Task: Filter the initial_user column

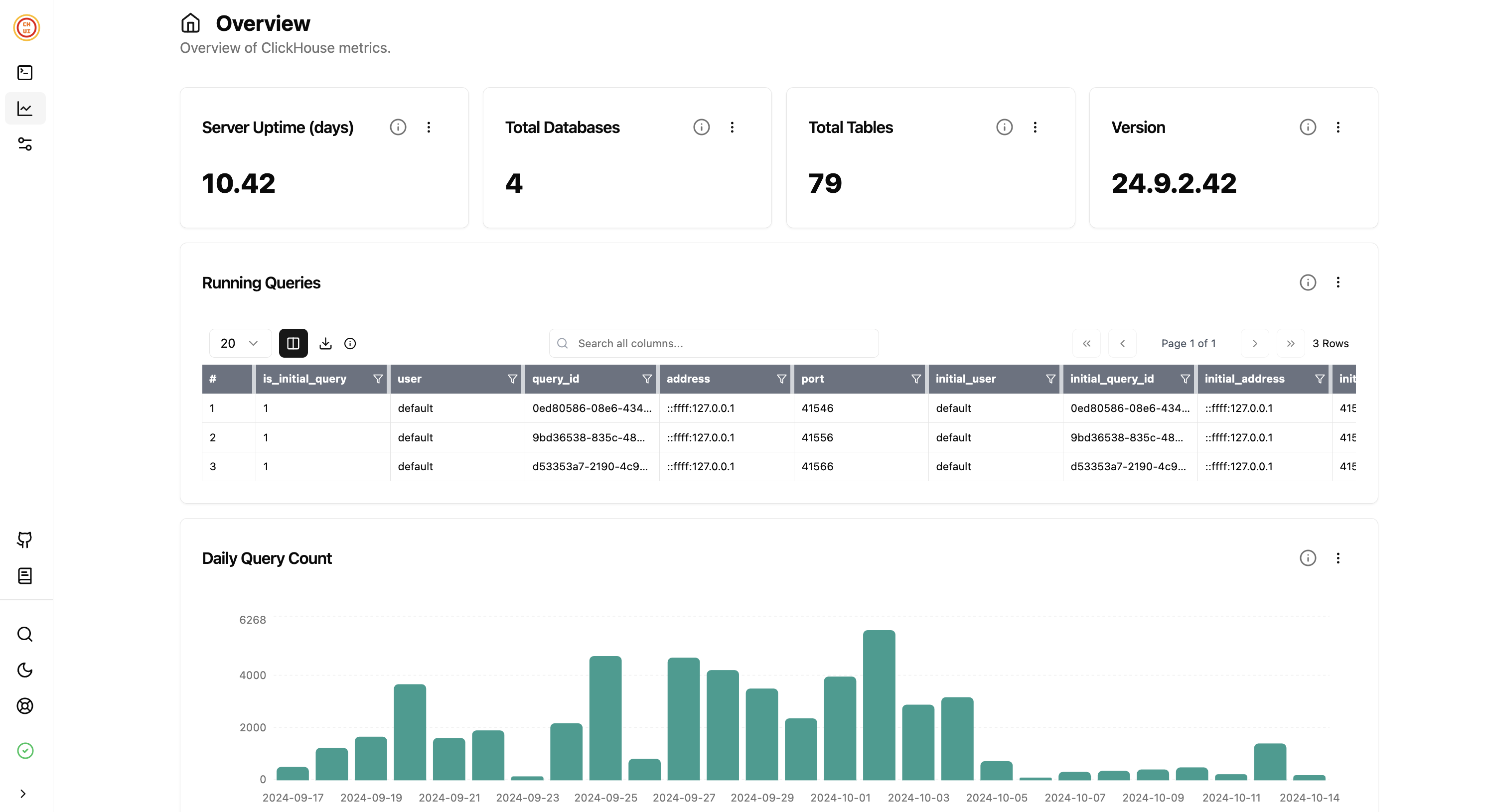Action: point(1050,379)
